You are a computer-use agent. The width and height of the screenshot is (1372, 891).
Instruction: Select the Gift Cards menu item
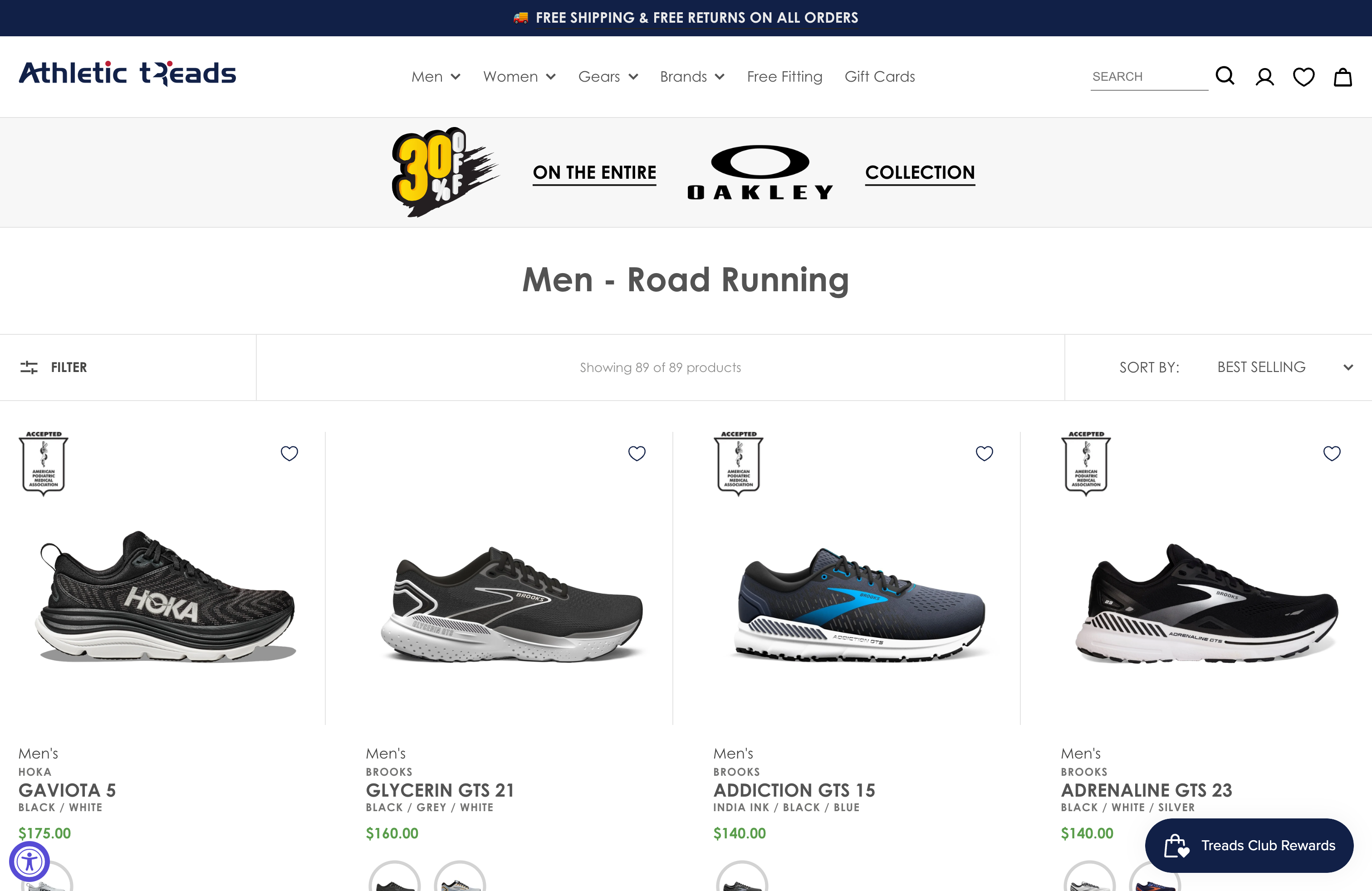[880, 76]
